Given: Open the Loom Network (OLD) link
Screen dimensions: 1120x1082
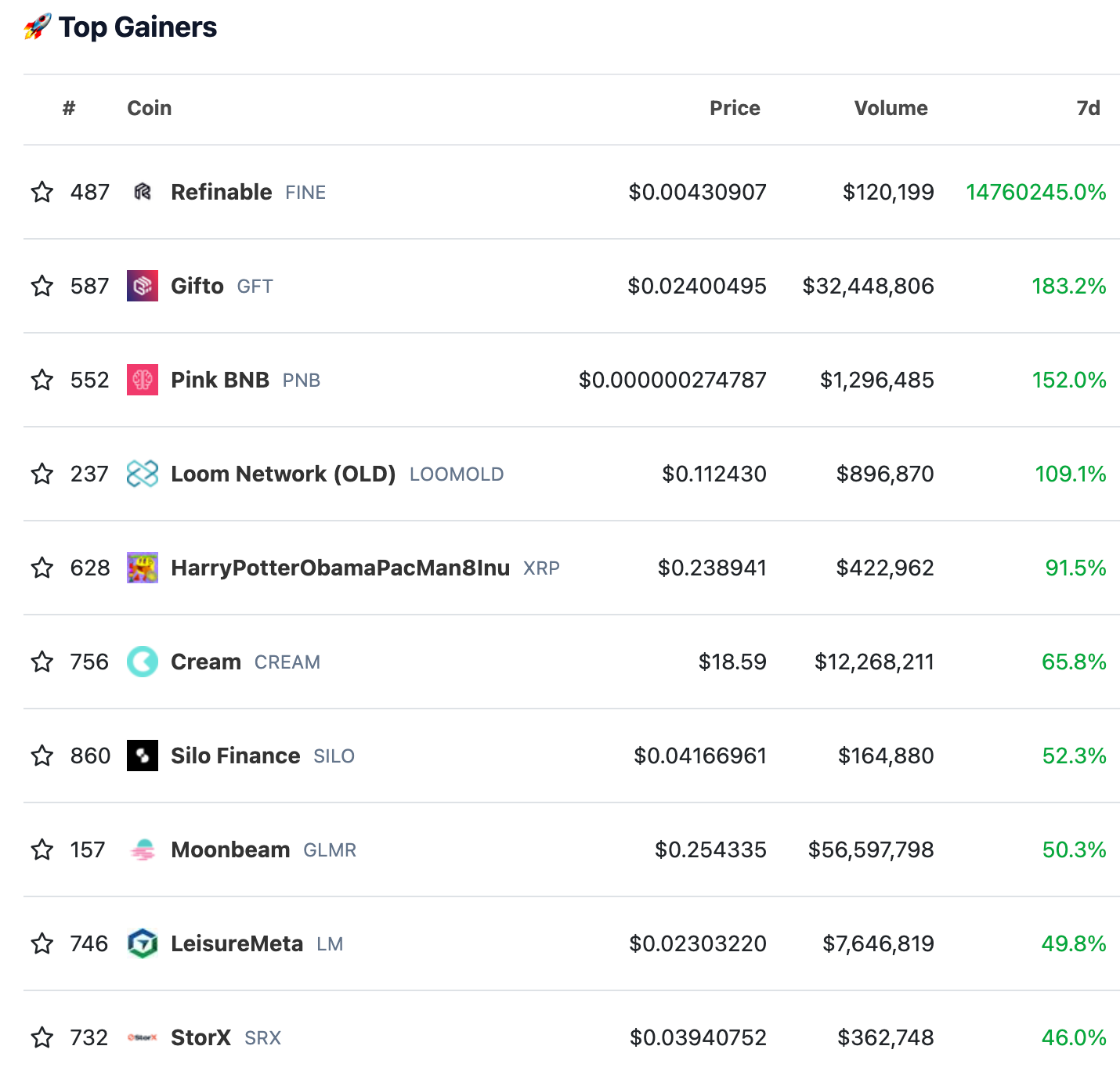Looking at the screenshot, I should (284, 474).
